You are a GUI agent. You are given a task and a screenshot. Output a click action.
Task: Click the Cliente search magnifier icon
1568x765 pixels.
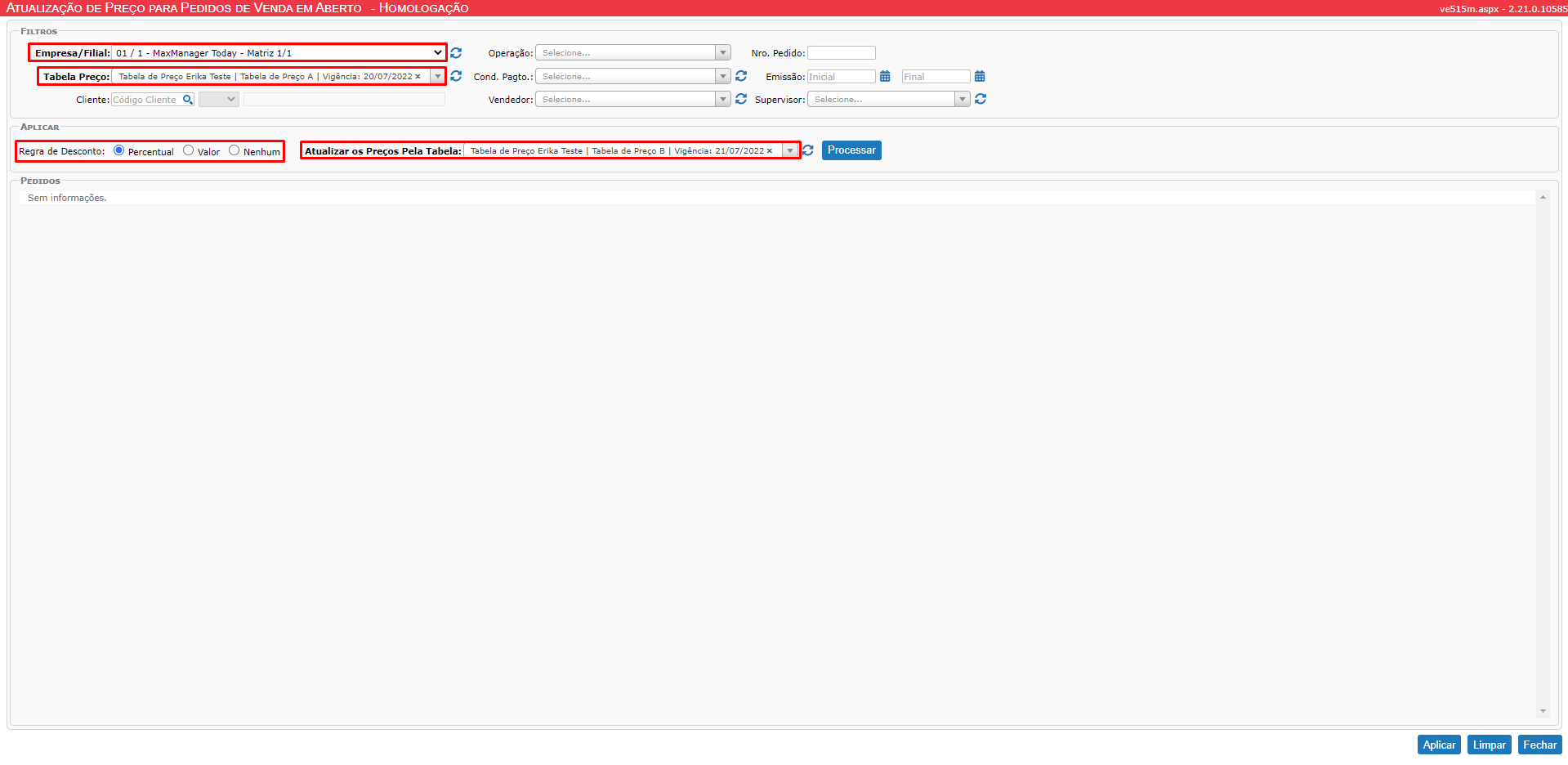[188, 100]
